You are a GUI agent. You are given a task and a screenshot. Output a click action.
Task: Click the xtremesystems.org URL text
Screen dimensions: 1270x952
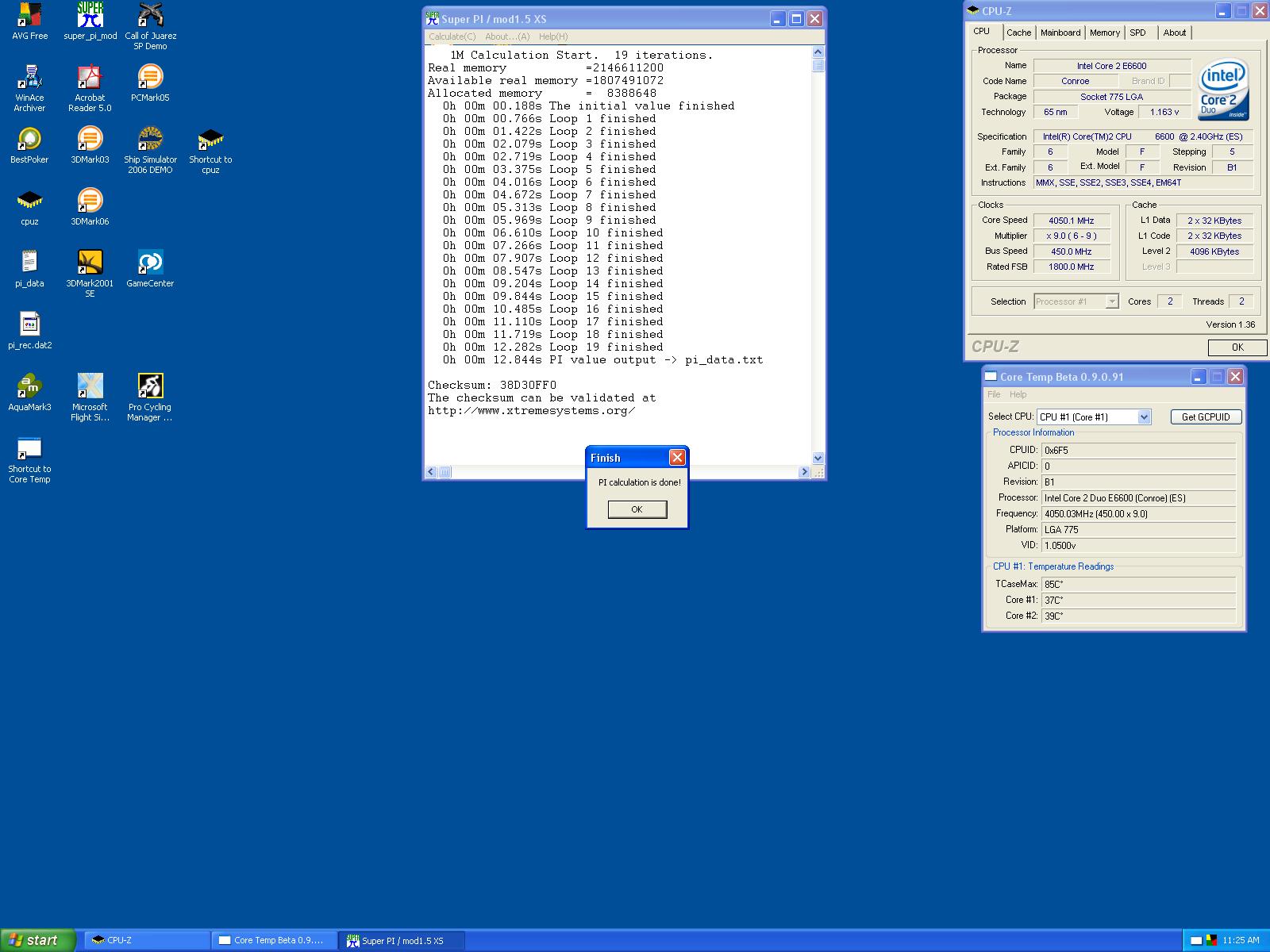pos(531,410)
